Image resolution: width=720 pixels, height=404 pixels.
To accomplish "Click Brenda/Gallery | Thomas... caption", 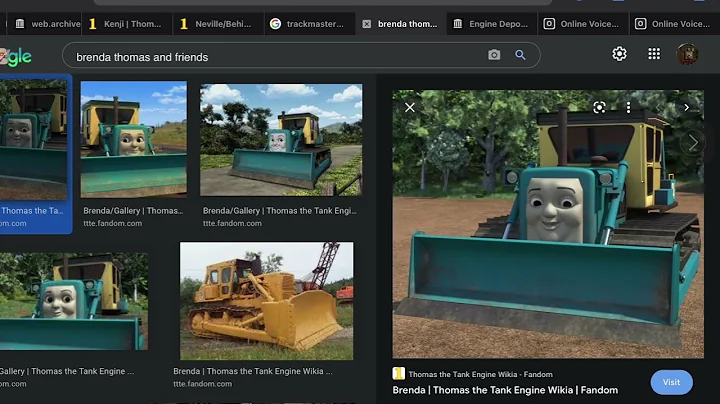I will tap(133, 211).
